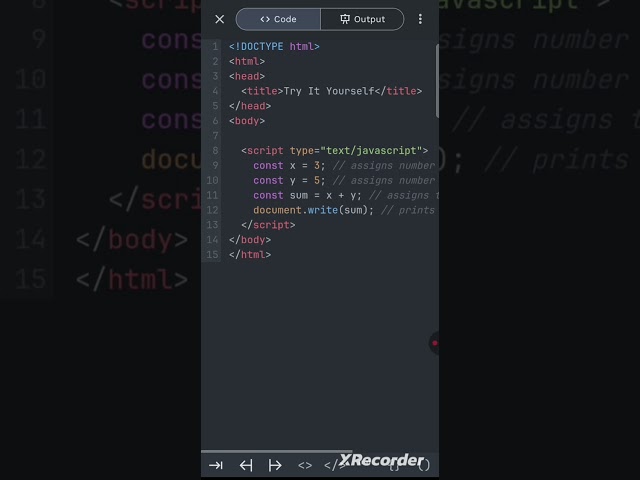Image resolution: width=640 pixels, height=480 pixels.
Task: Click line number 15 in the gutter
Action: (x=212, y=255)
